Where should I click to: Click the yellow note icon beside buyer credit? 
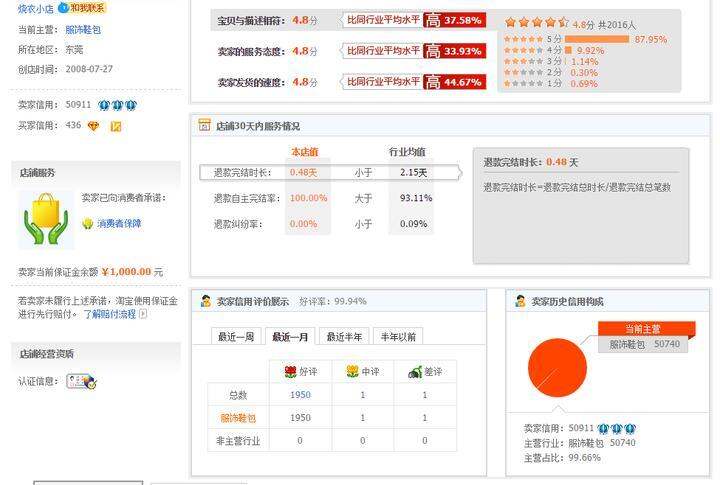pos(116,126)
